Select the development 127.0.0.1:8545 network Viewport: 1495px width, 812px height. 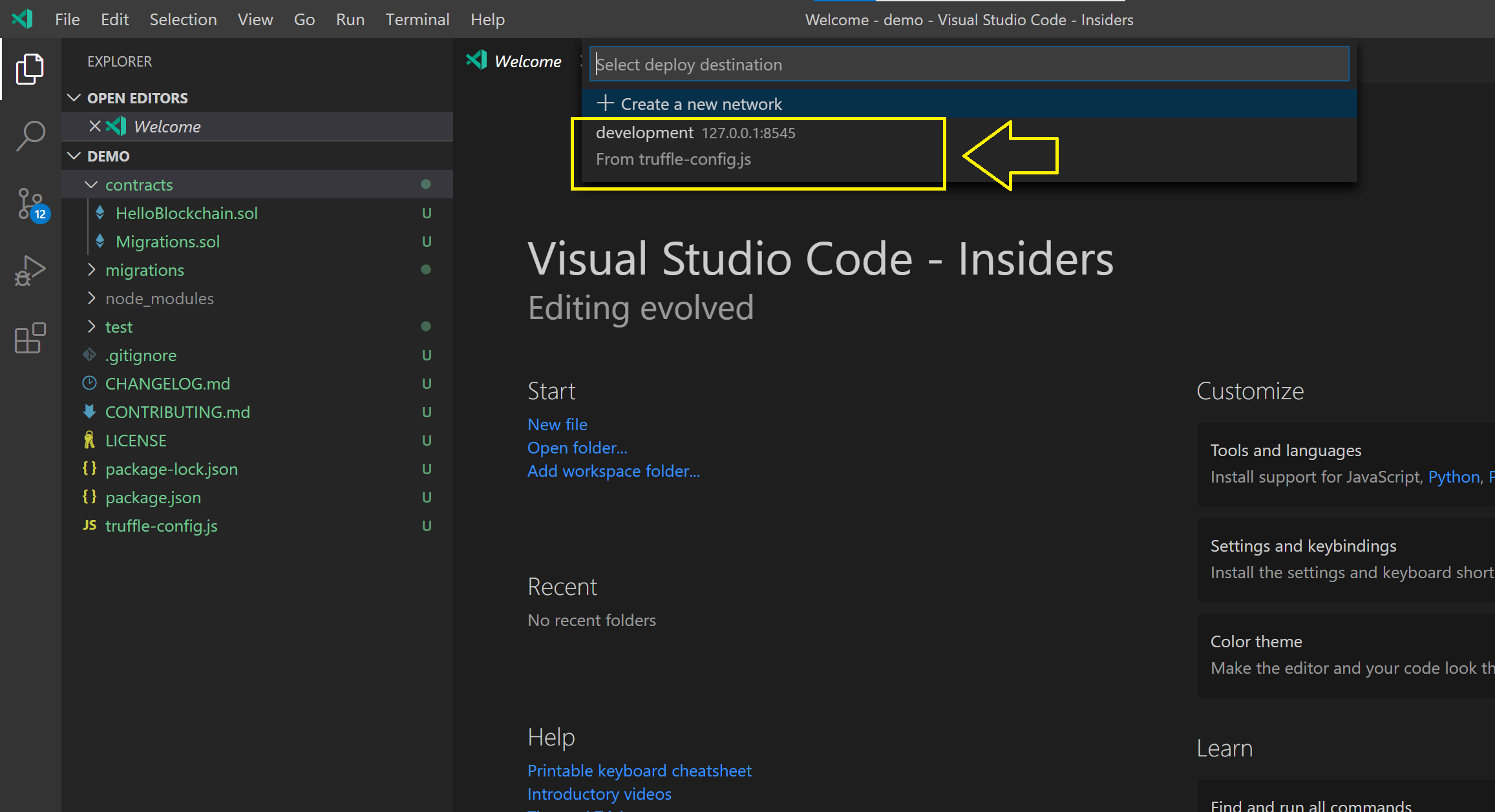pos(969,146)
